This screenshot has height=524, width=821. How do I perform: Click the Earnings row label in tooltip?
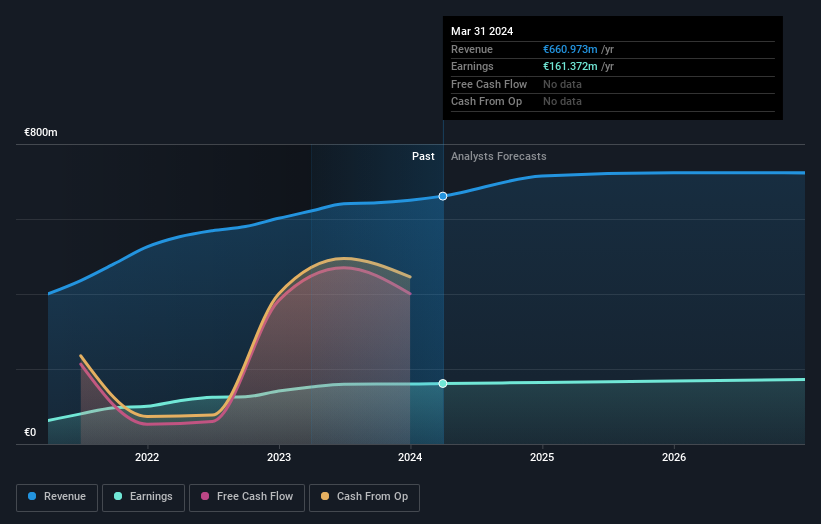tap(472, 66)
